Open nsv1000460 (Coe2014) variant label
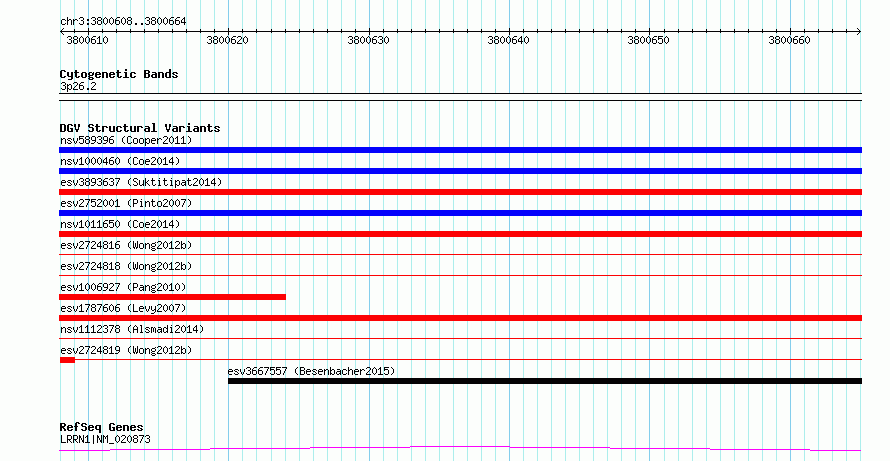The width and height of the screenshot is (890, 461). point(120,161)
